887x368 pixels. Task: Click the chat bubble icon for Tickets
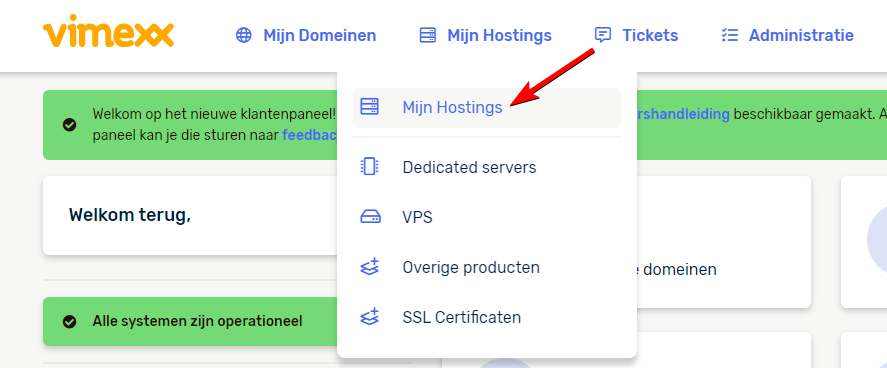[603, 36]
